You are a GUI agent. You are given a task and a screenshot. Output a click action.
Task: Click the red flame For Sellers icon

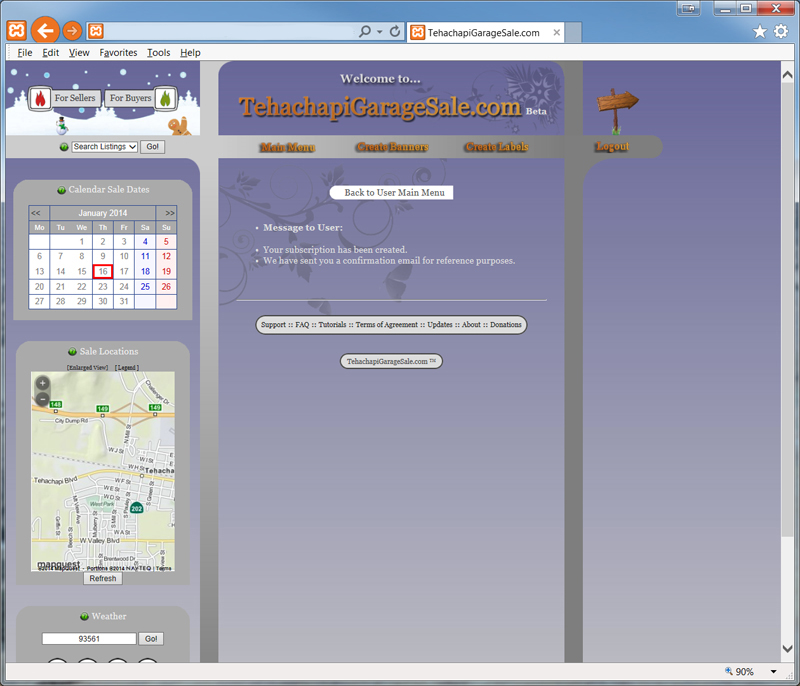pyautogui.click(x=40, y=98)
